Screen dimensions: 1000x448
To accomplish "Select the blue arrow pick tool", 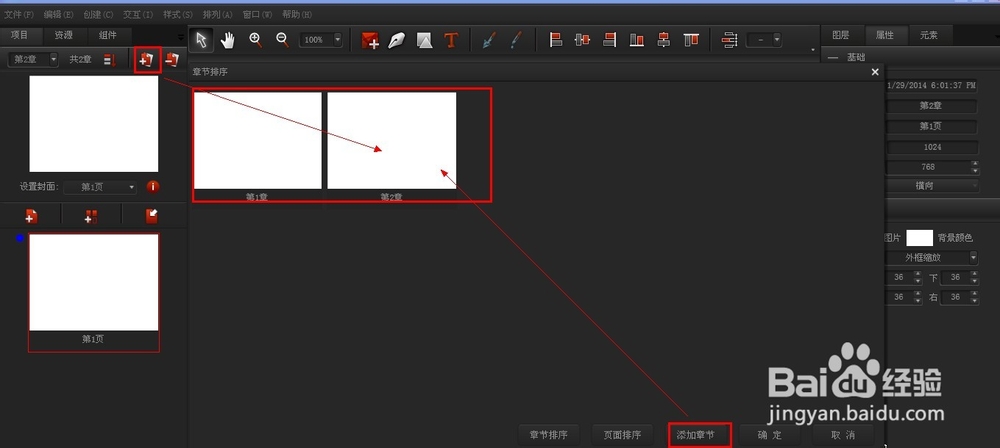I will [x=489, y=40].
